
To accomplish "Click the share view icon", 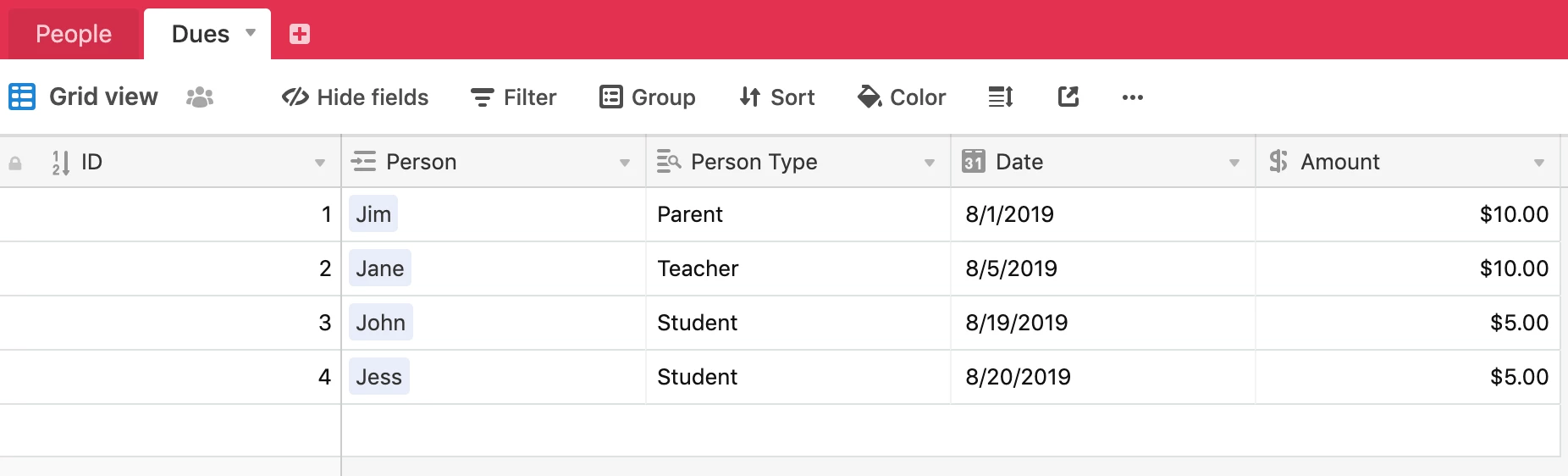I will (1068, 97).
